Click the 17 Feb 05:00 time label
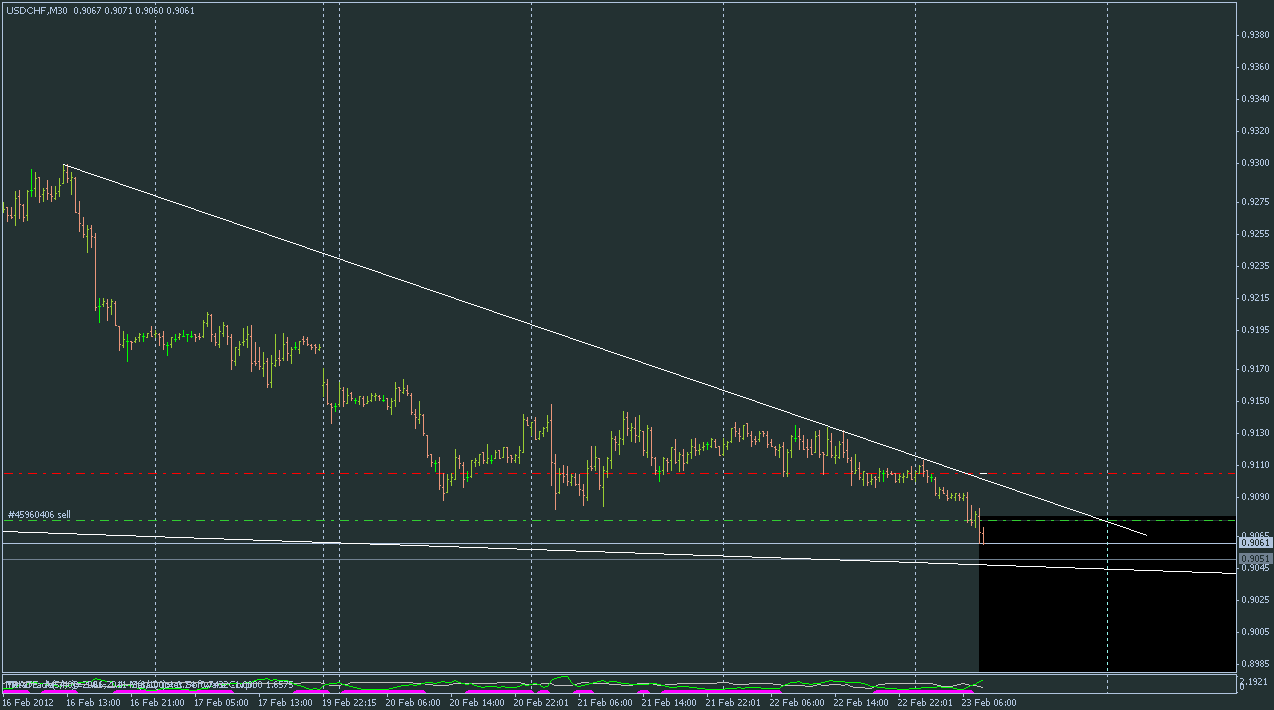1274x710 pixels. (x=221, y=703)
